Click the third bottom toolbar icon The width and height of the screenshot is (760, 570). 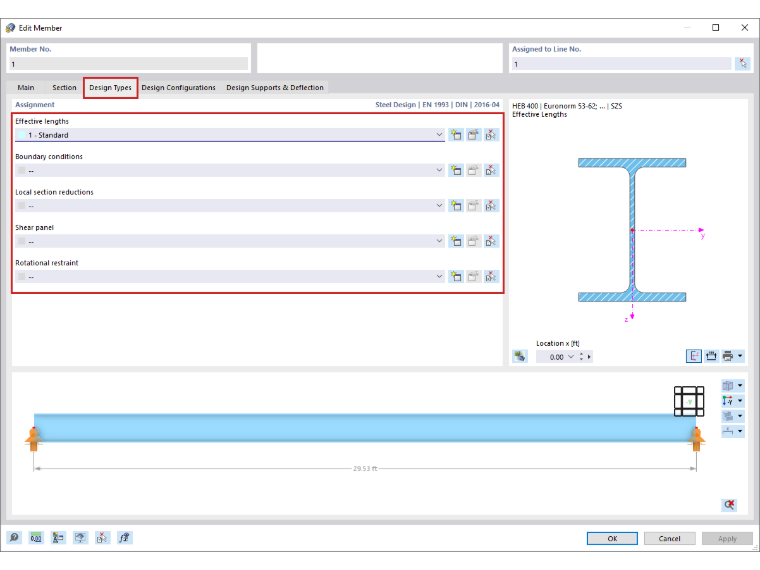point(58,538)
